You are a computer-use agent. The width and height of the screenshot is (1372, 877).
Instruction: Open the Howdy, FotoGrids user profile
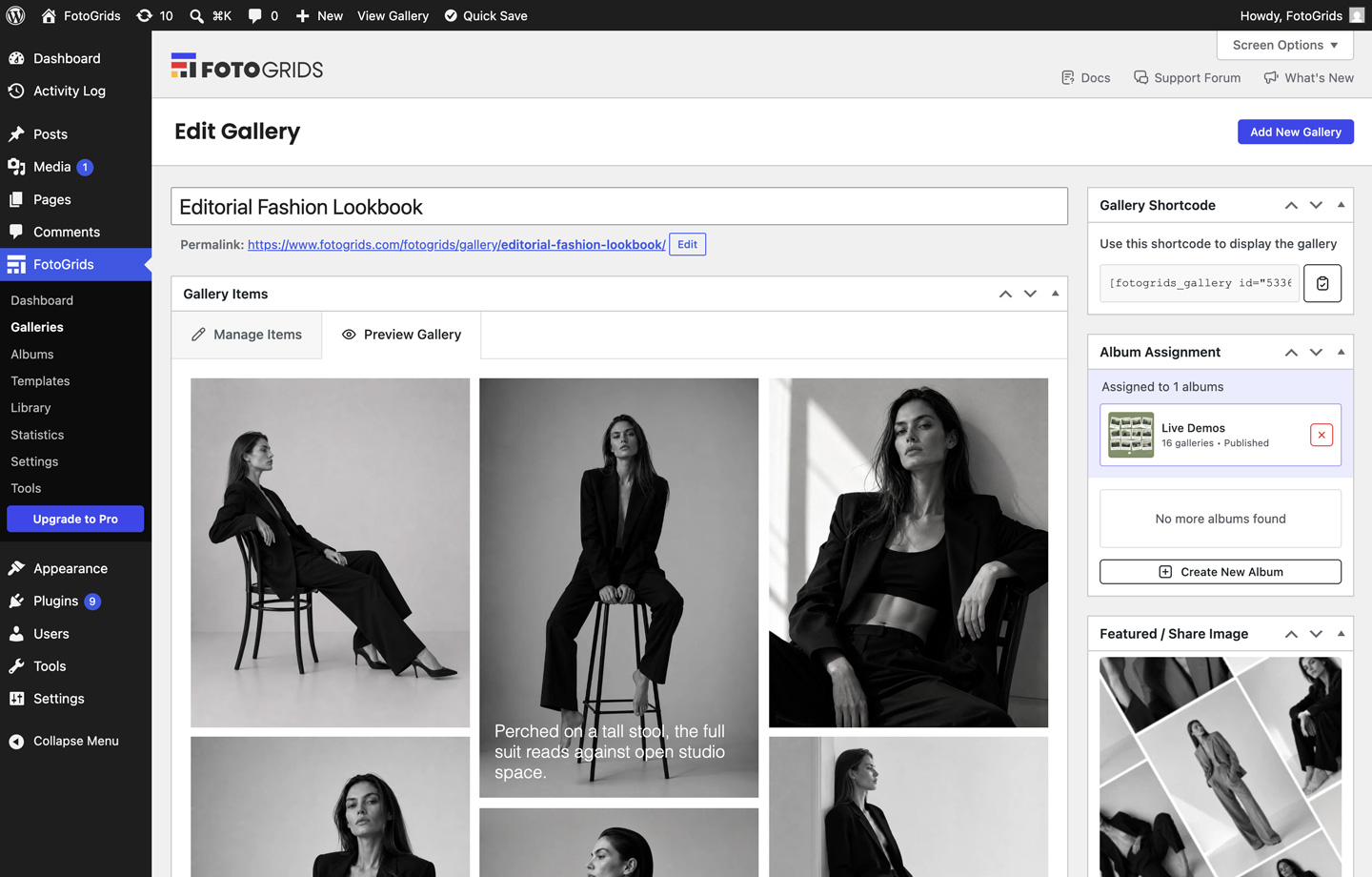point(1301,15)
